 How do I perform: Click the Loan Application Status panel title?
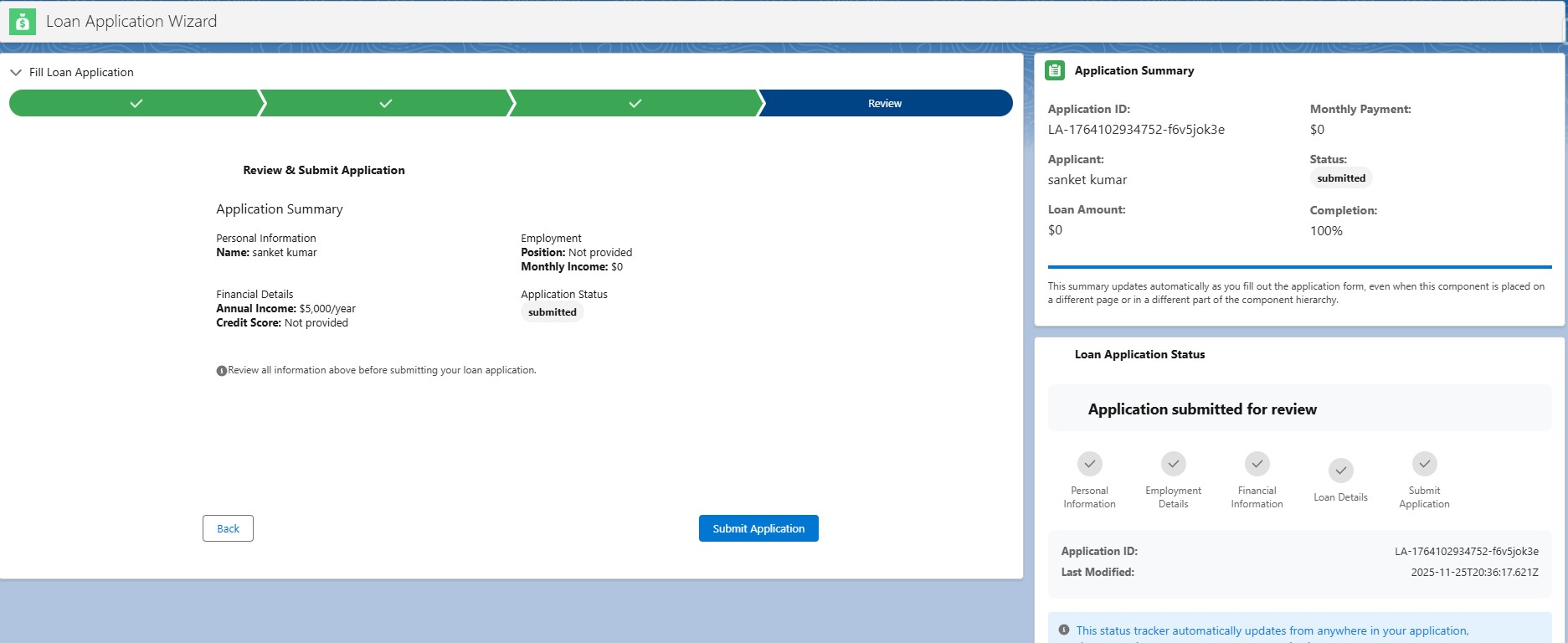click(x=1139, y=355)
